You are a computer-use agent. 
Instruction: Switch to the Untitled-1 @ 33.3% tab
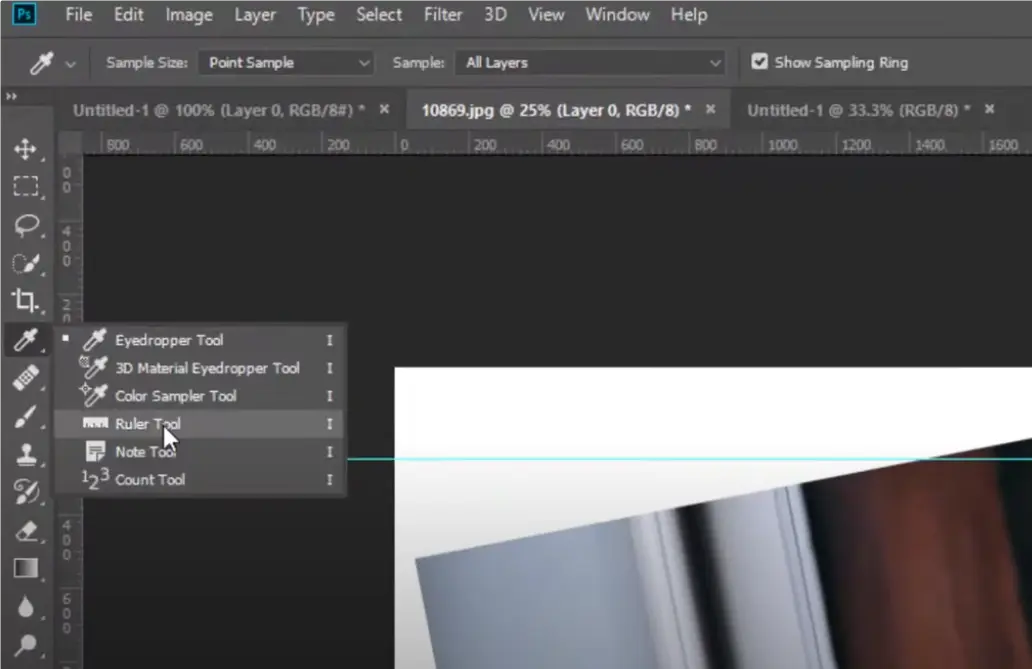858,110
